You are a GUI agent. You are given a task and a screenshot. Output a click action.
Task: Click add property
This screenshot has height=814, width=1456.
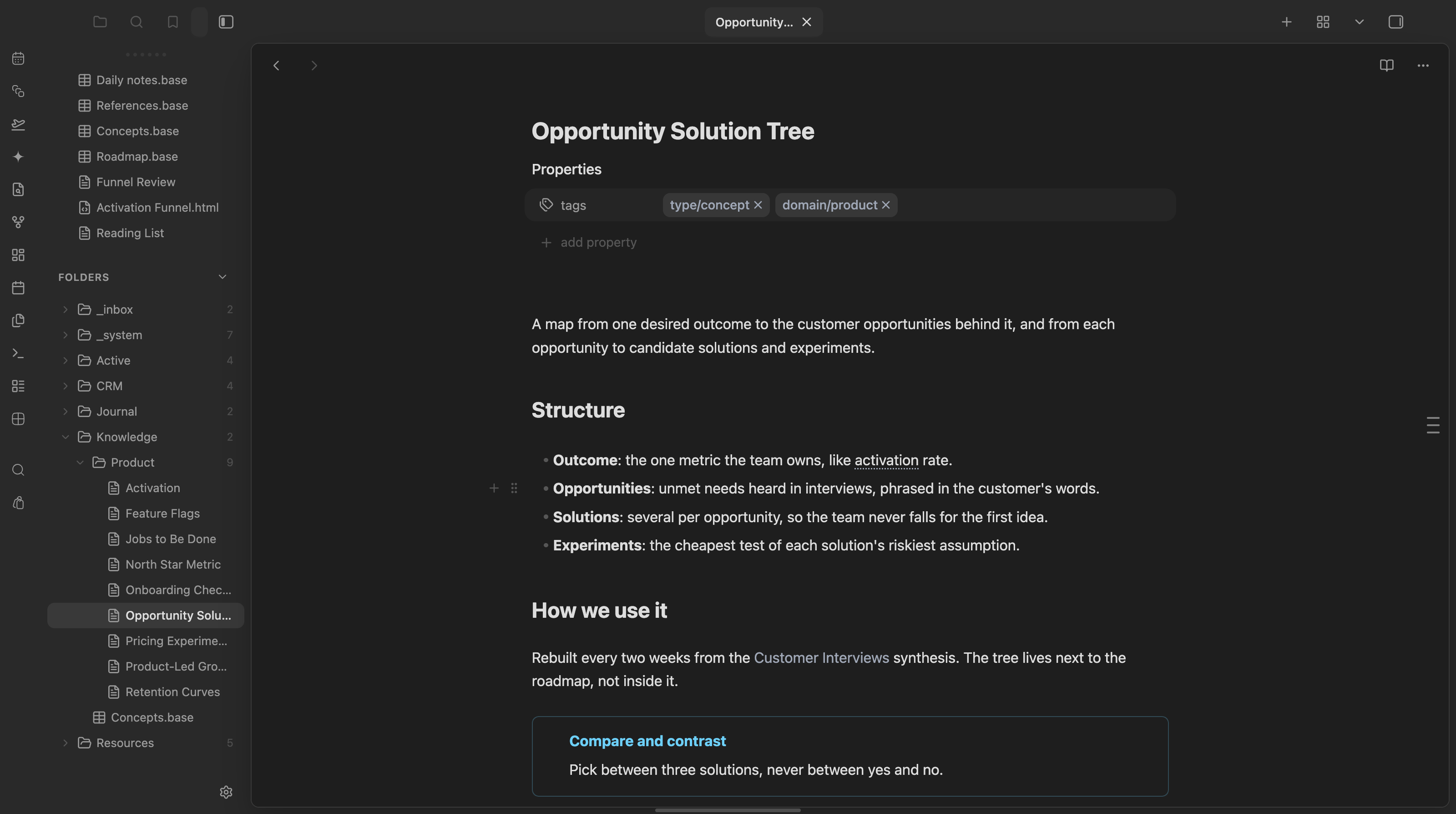click(x=588, y=243)
